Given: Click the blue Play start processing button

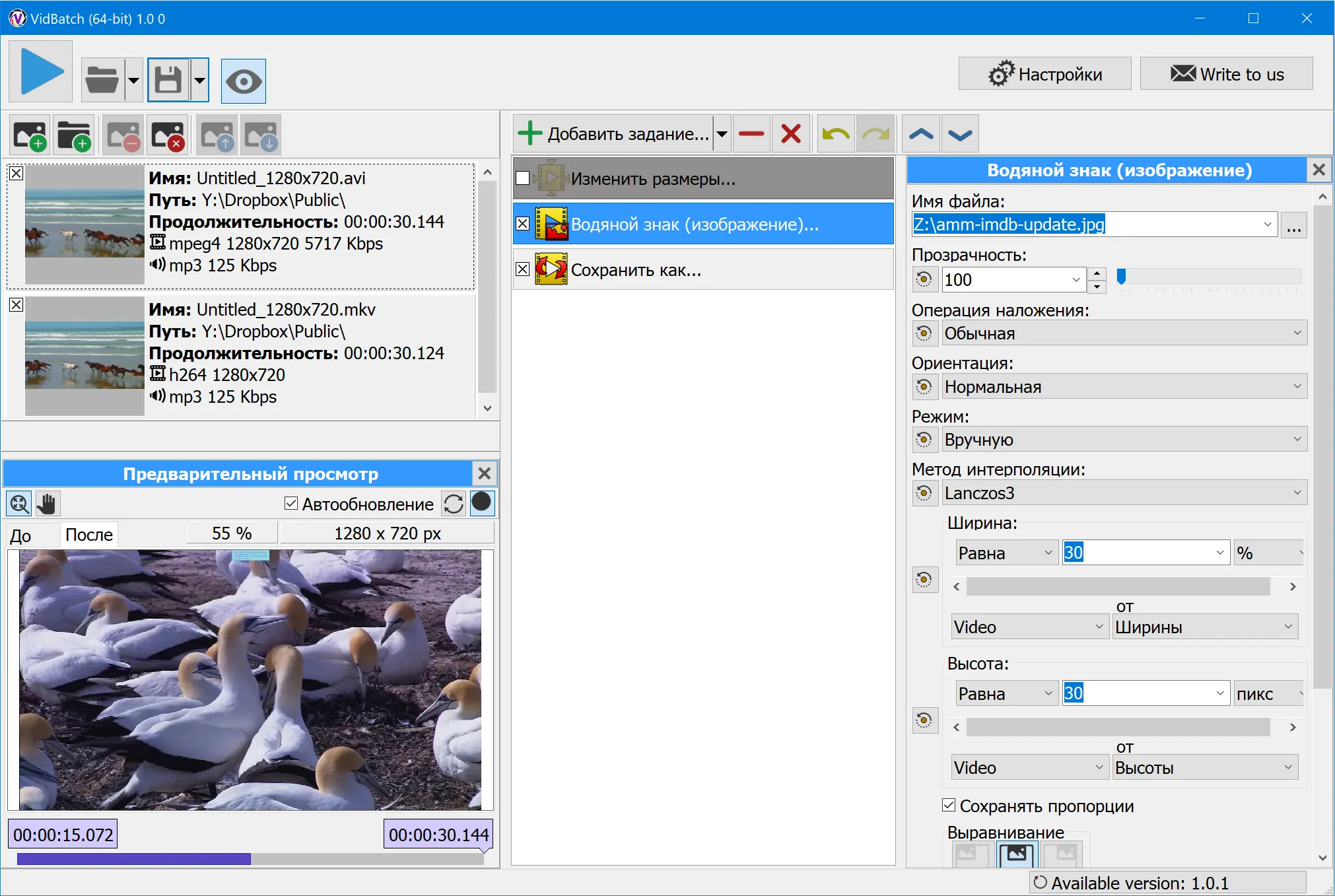Looking at the screenshot, I should click(41, 72).
